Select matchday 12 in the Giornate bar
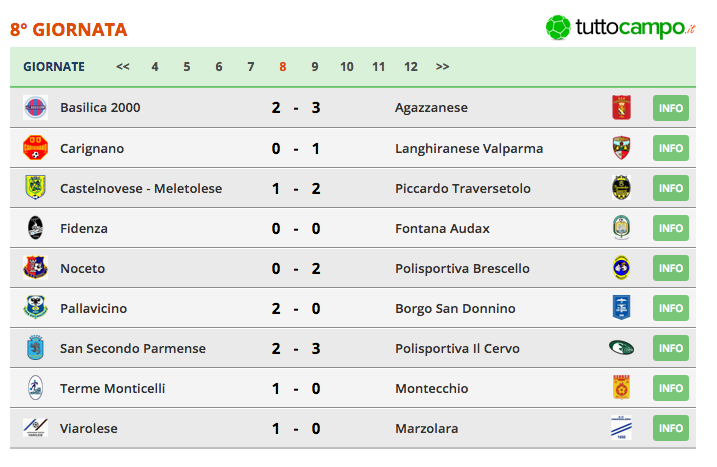 click(411, 67)
